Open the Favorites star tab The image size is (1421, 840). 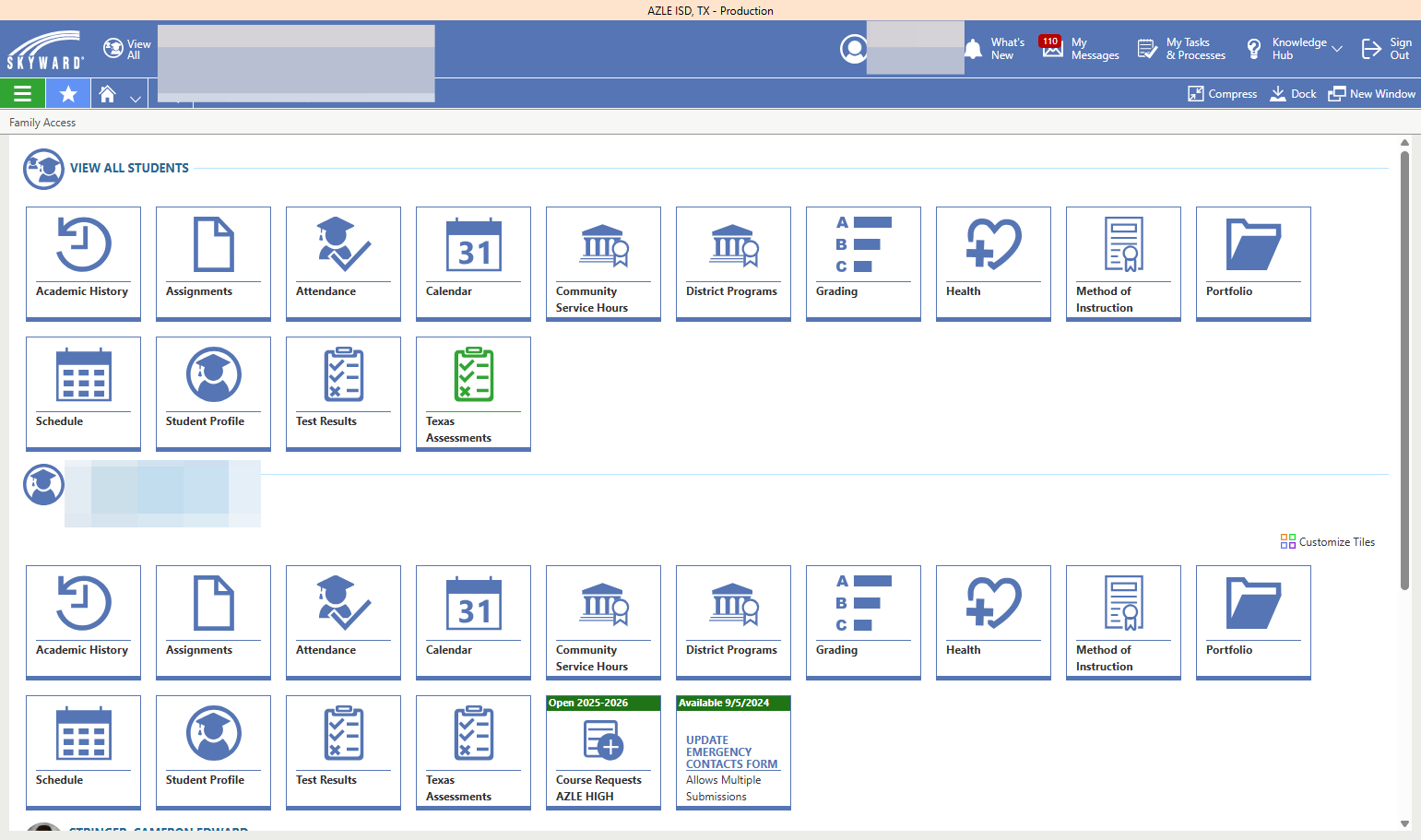point(68,93)
